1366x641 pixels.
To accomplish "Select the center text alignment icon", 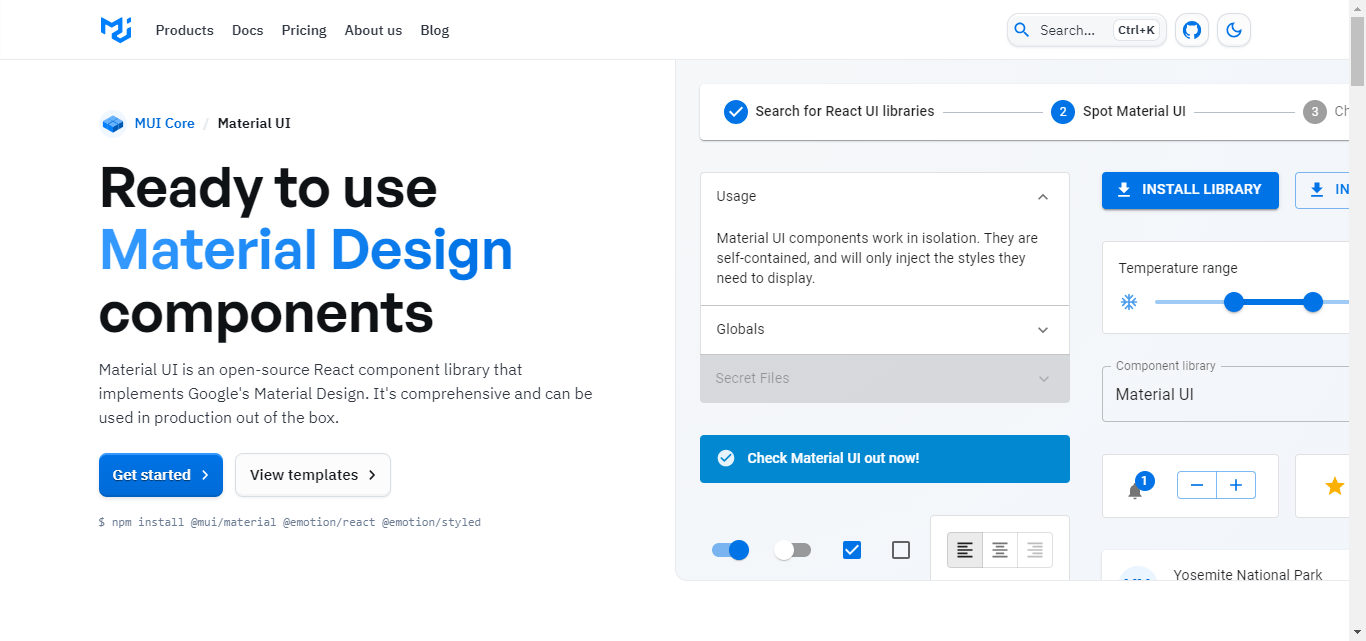I will point(1000,550).
